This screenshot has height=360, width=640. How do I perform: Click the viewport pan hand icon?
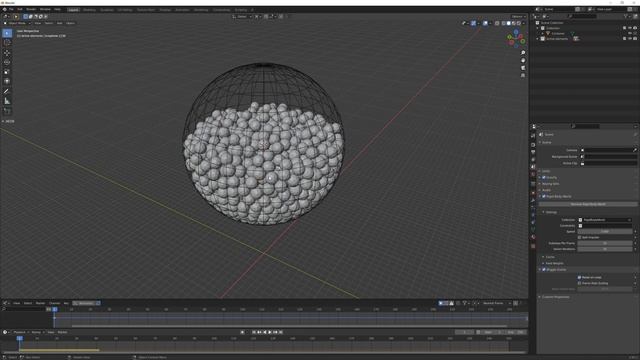click(523, 60)
